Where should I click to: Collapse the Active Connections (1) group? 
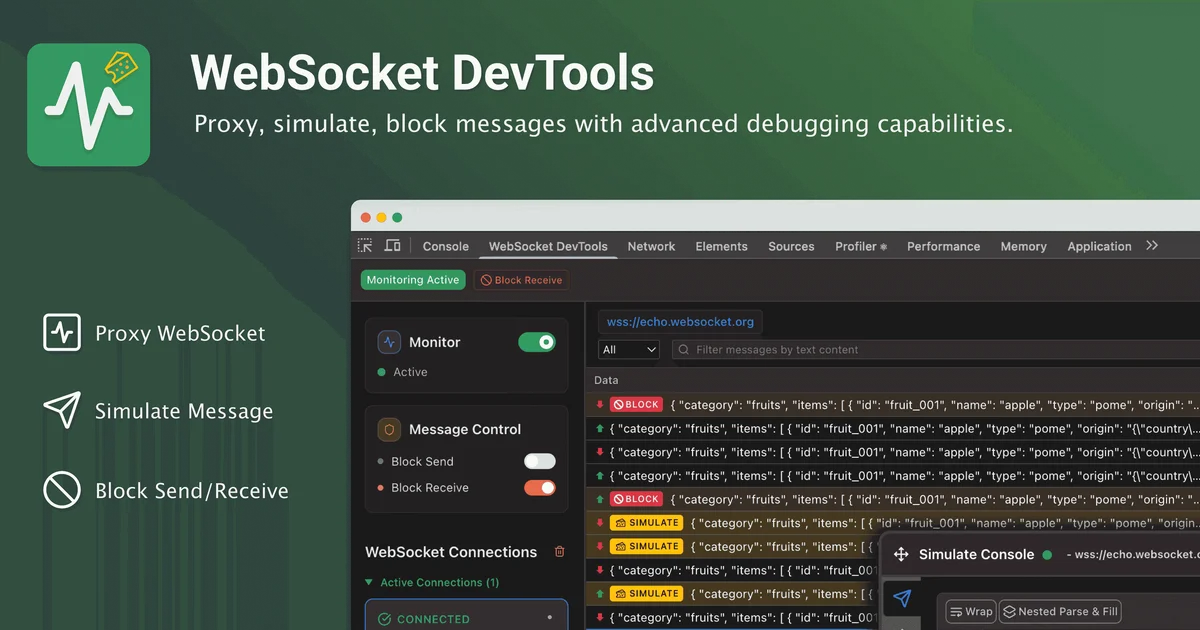pos(433,582)
